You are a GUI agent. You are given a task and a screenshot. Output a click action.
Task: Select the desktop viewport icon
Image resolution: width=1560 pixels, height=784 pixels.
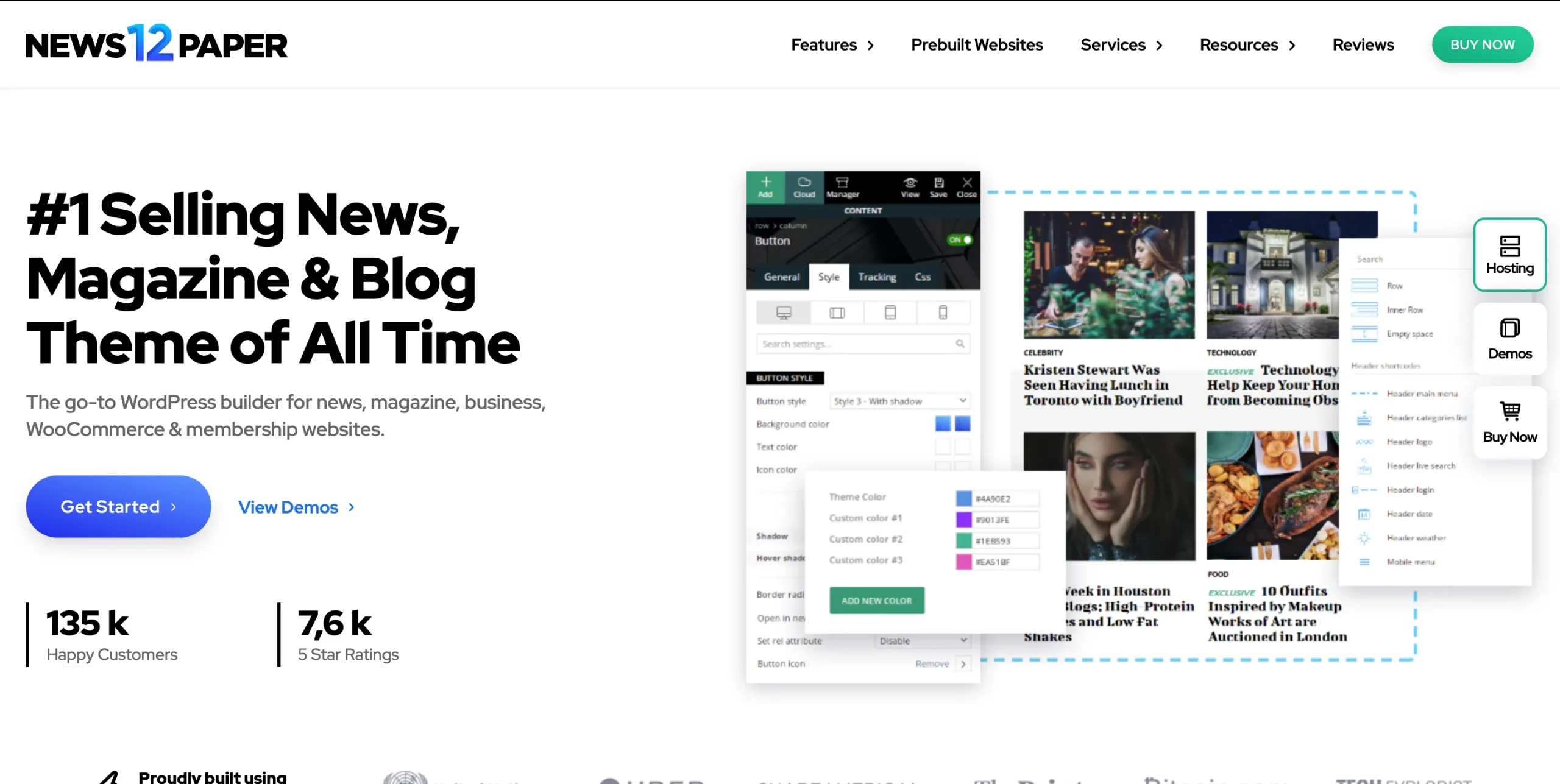[x=784, y=313]
